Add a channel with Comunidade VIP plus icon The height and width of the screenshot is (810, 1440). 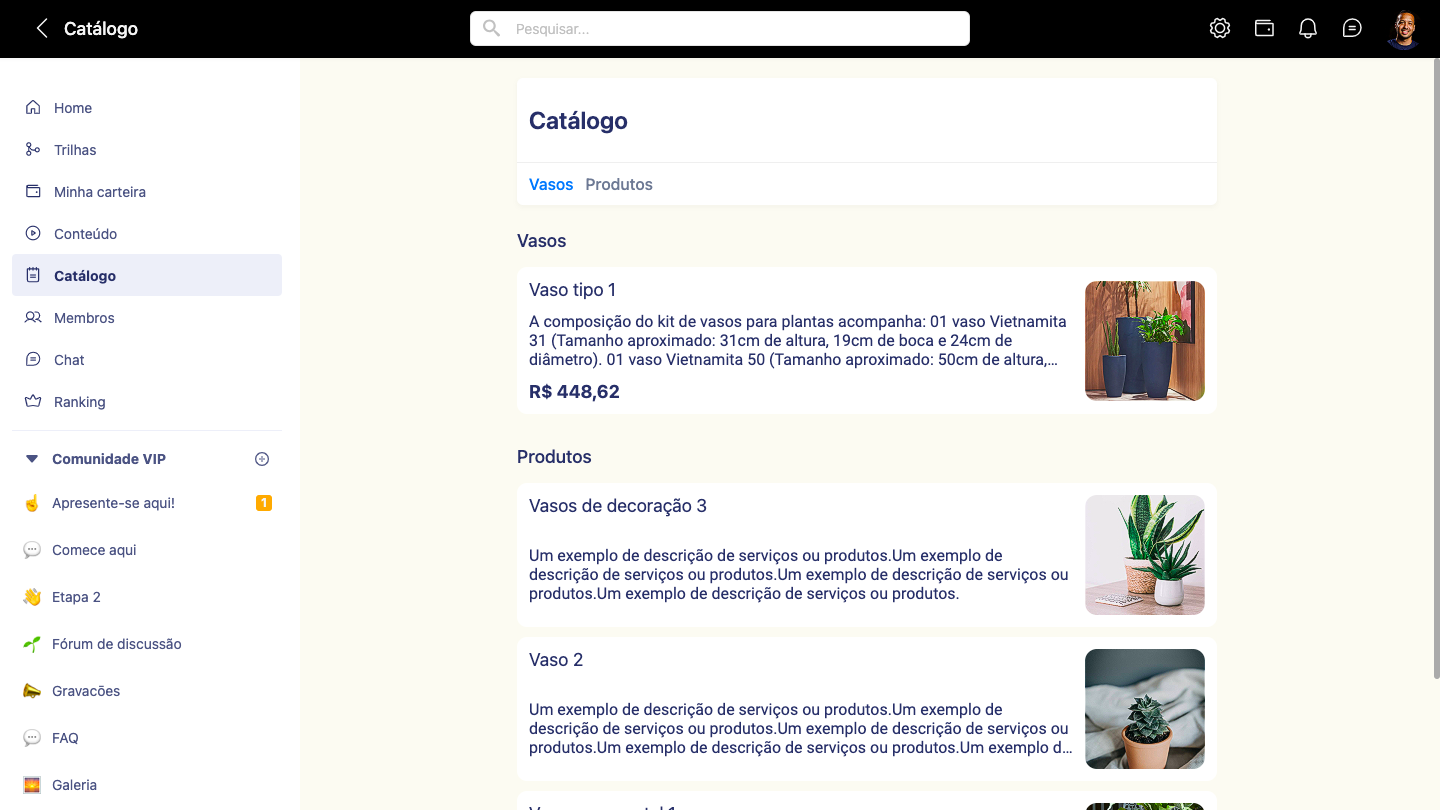262,459
